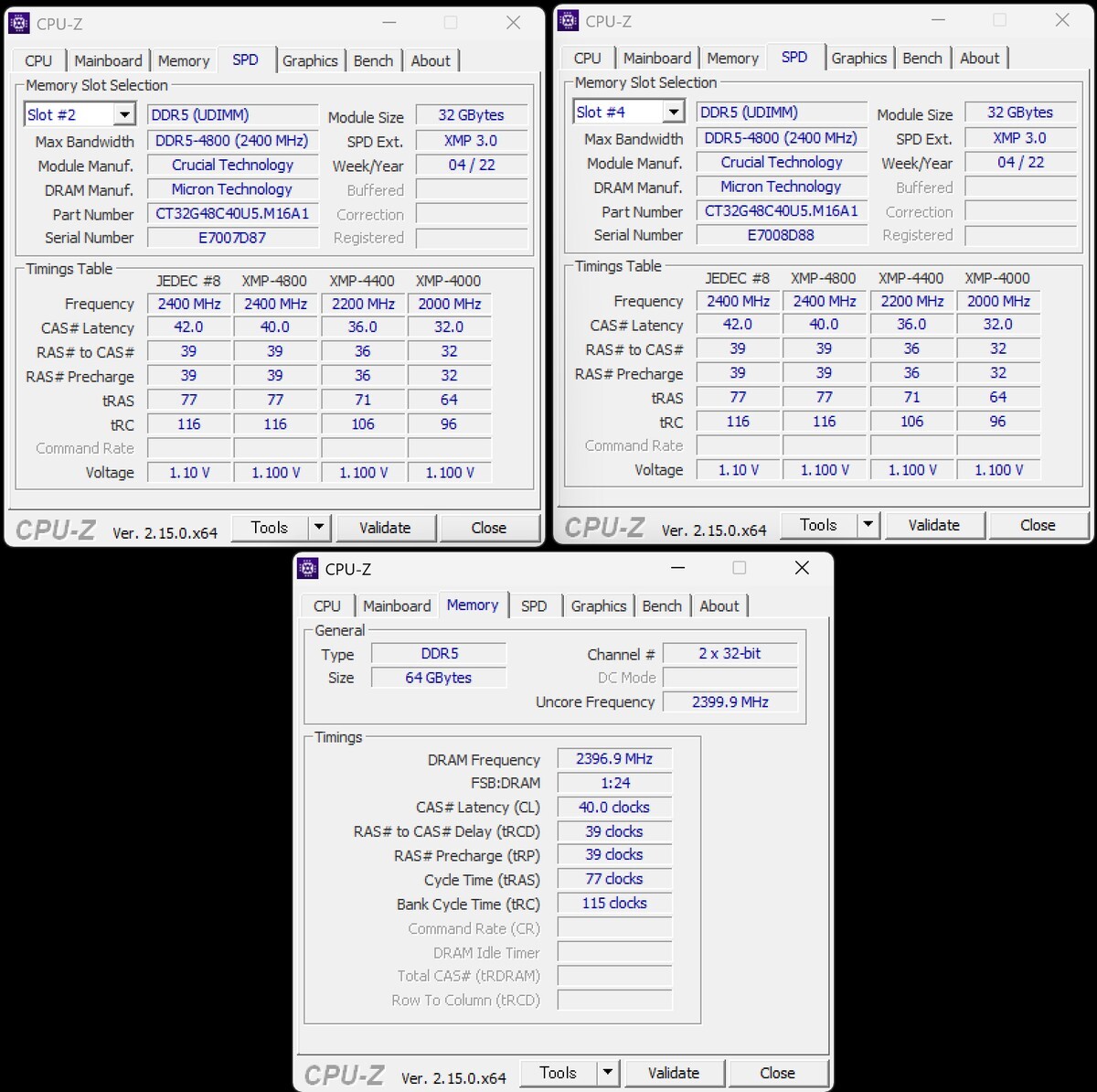Screen dimensions: 1097x1092
Task: Switch to CPU tab in bottom Memory window
Action: click(326, 605)
